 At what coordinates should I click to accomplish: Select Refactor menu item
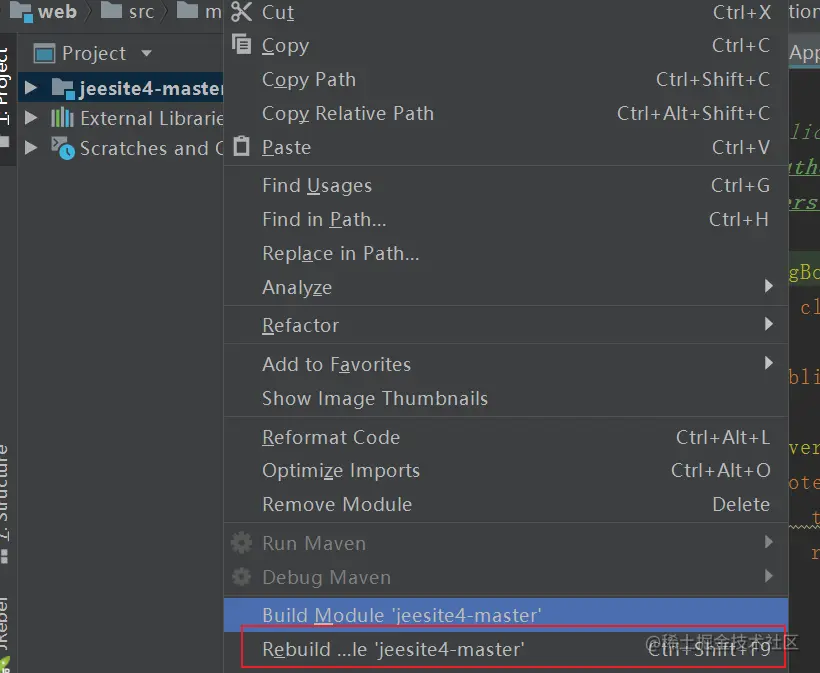(506, 325)
